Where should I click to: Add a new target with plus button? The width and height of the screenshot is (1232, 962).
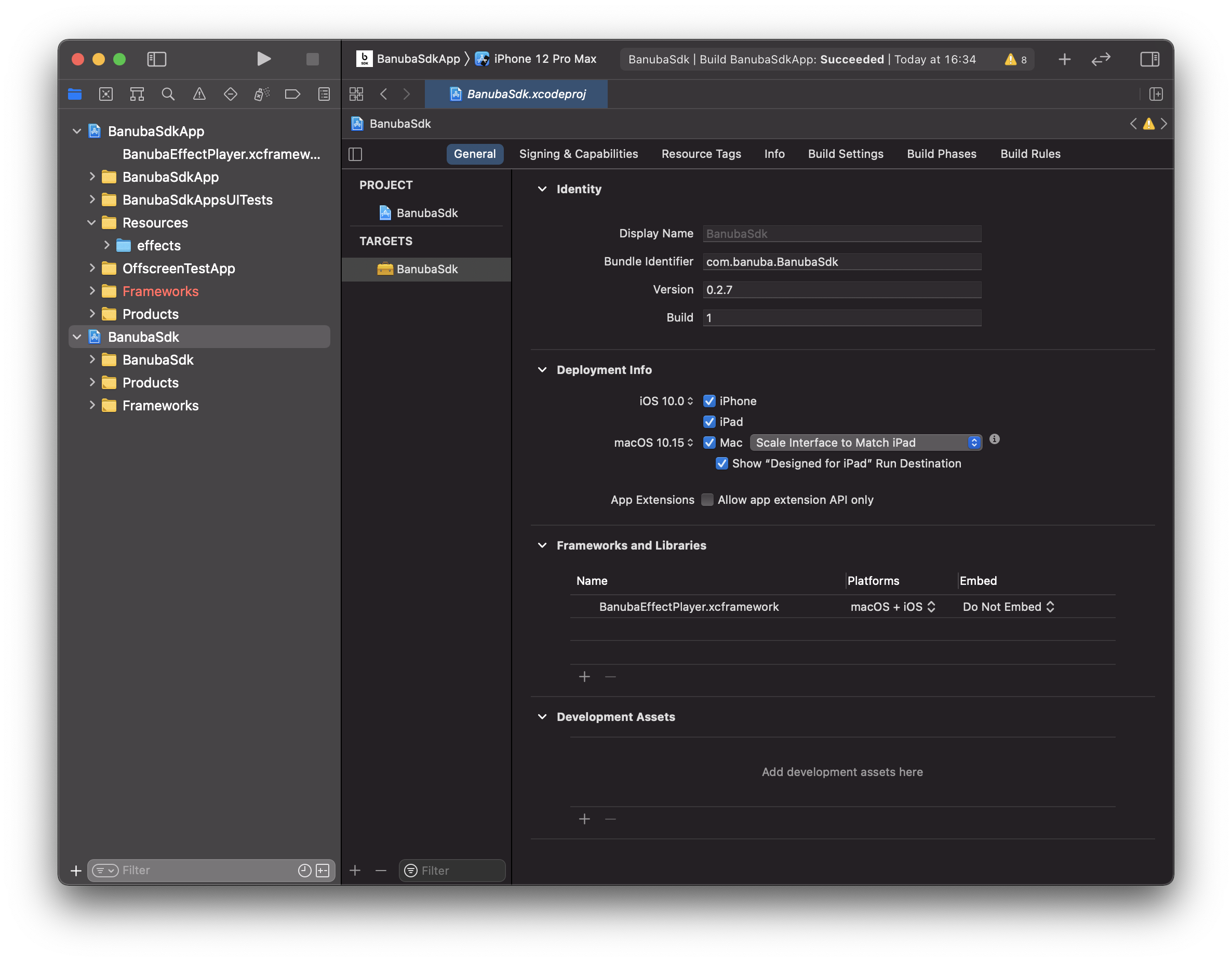tap(355, 871)
